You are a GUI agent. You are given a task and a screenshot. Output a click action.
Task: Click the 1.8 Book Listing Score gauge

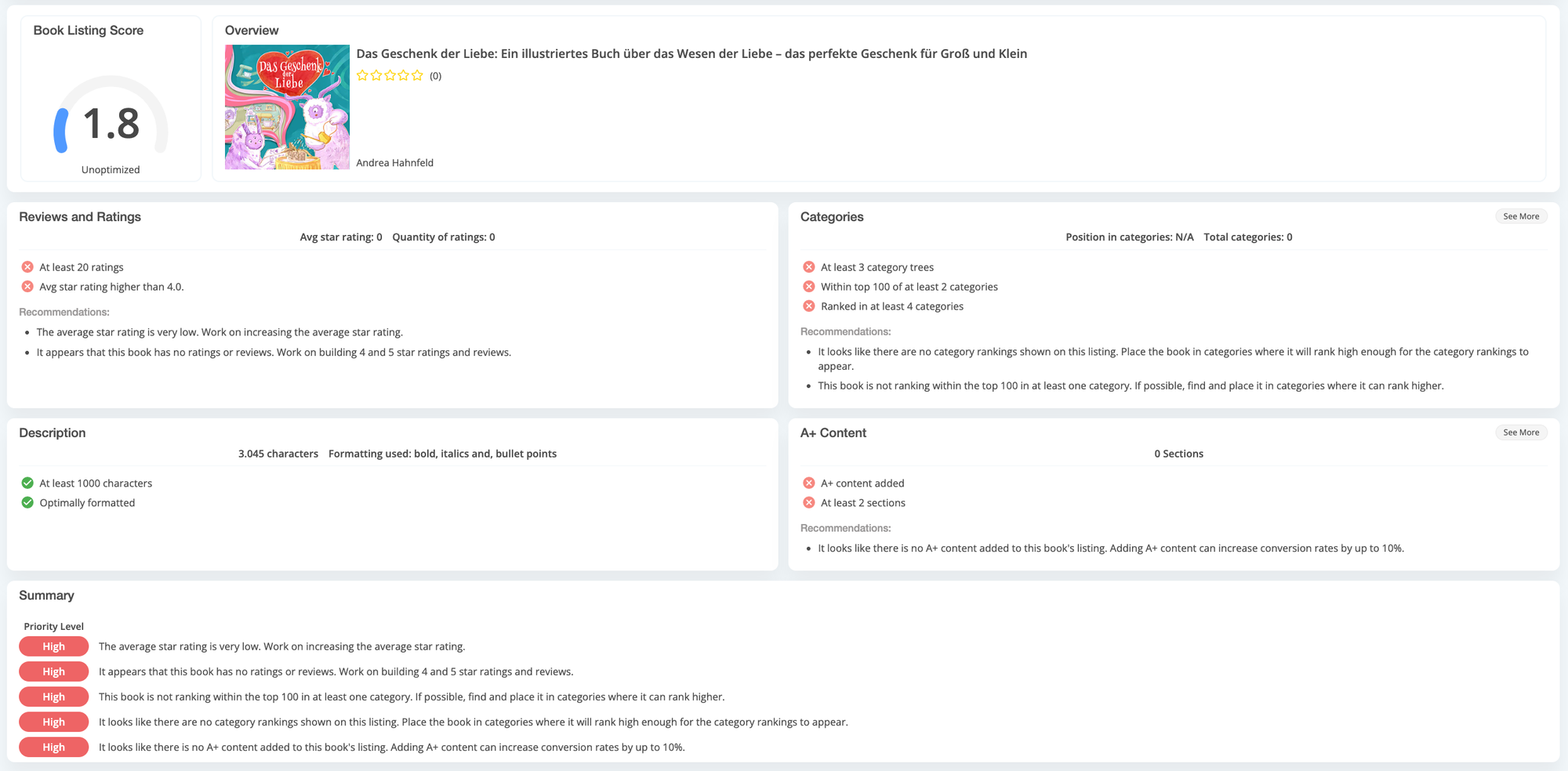point(111,123)
